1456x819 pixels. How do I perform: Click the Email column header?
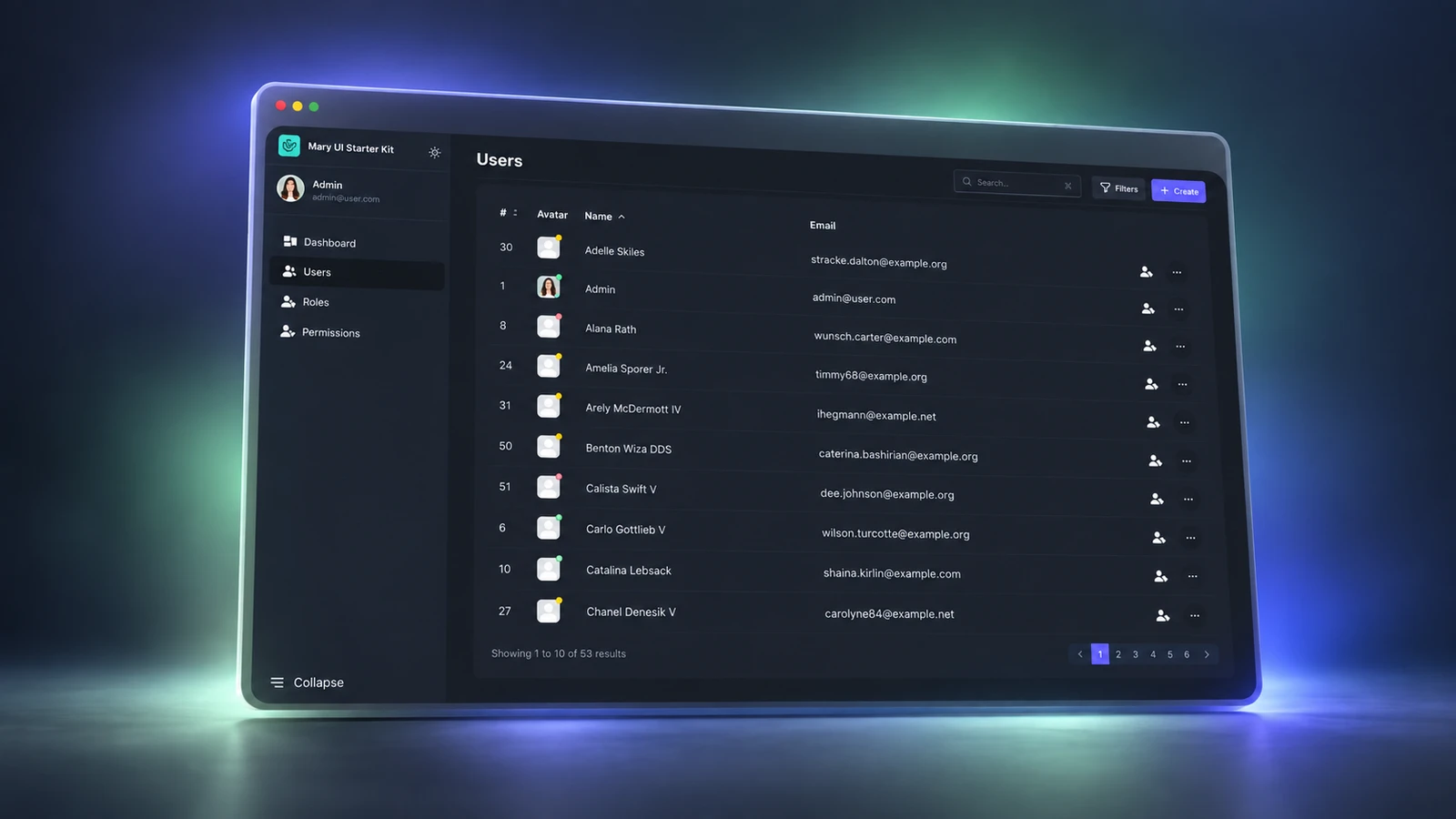(823, 226)
